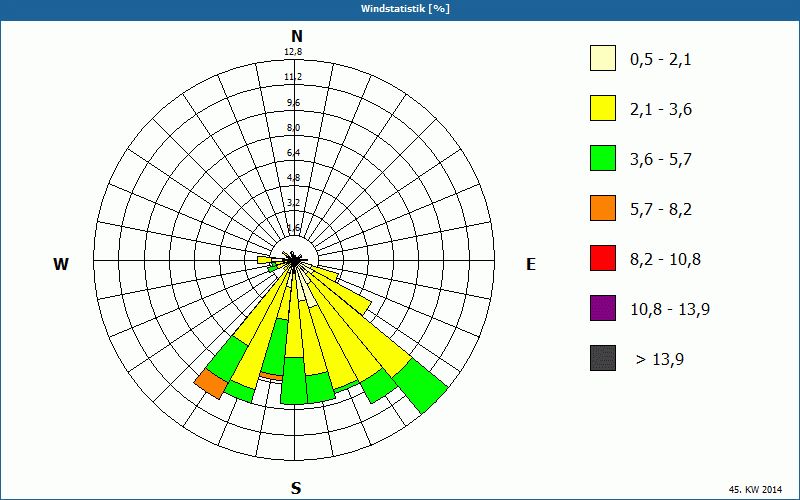Click the red 8,2 - 10,8 legend swatch
Screen dimensions: 800x500
603,258
